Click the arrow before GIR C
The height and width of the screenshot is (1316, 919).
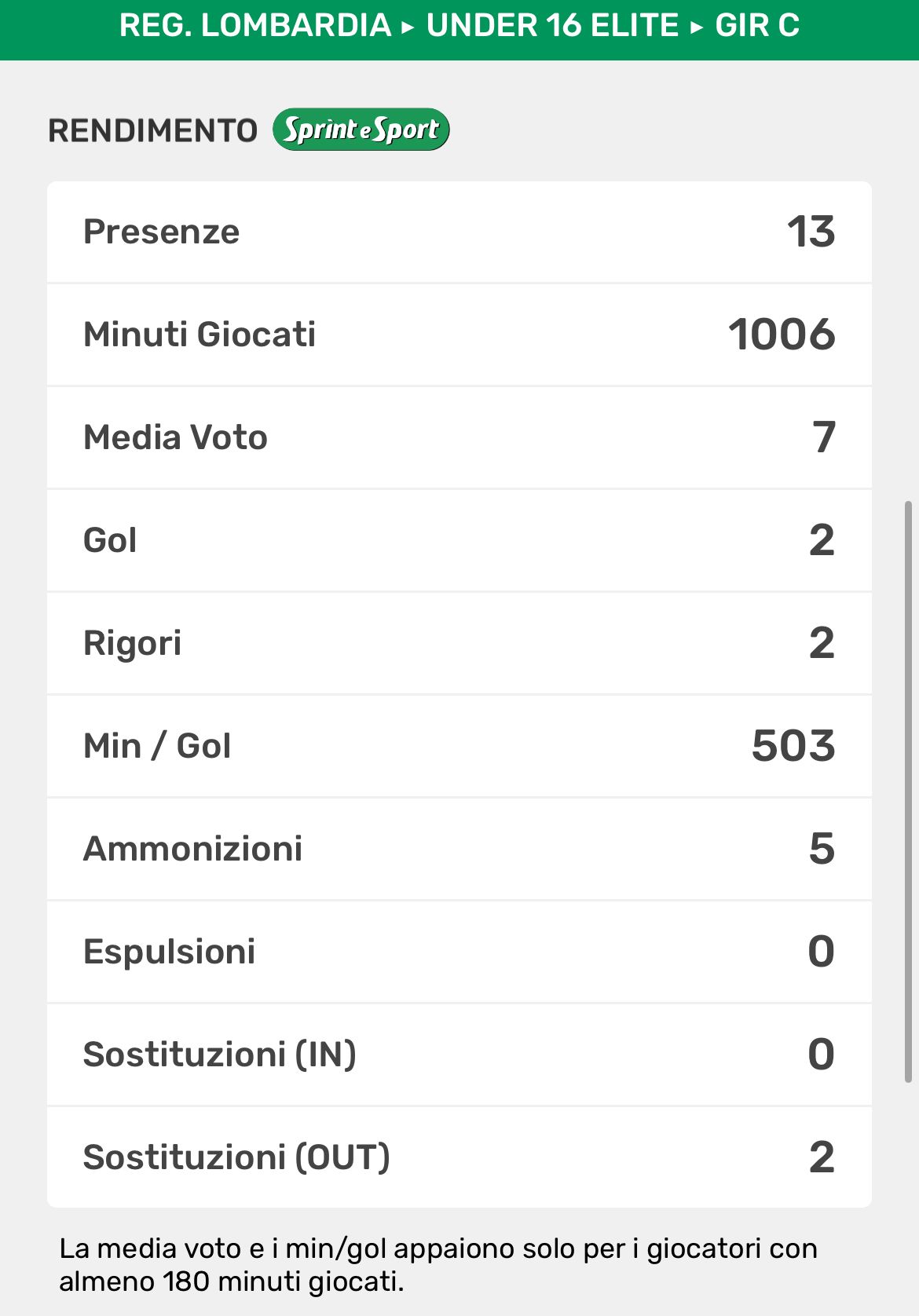[x=697, y=27]
